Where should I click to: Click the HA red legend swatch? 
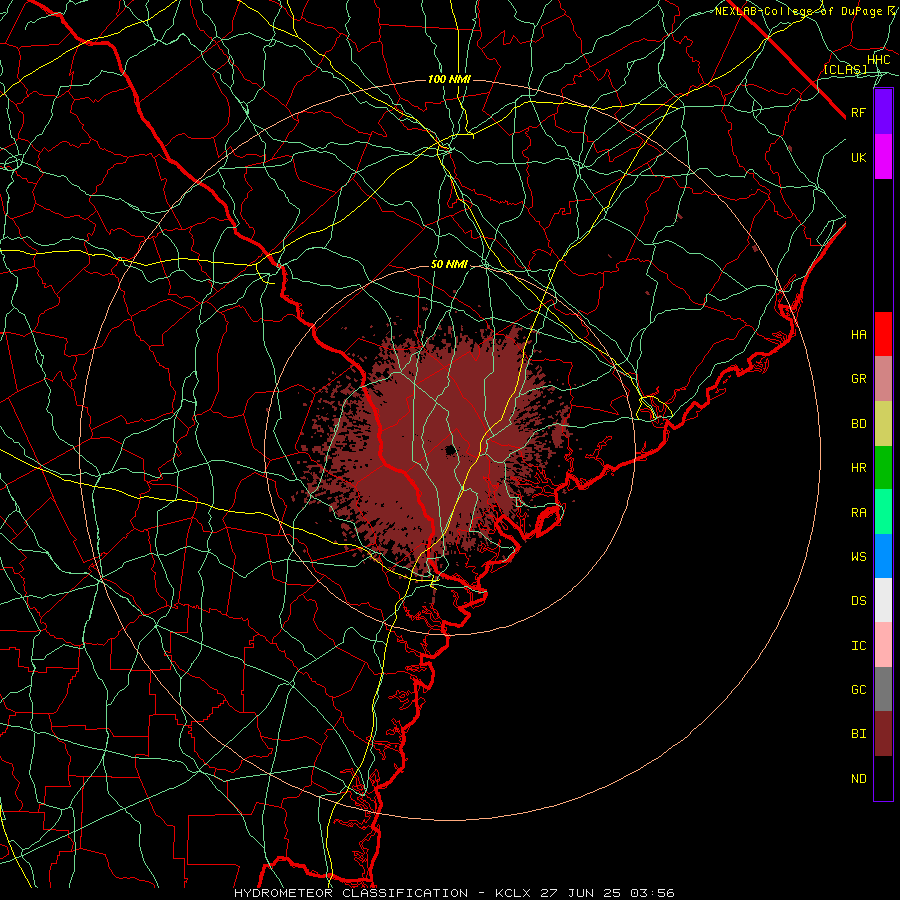tap(883, 334)
